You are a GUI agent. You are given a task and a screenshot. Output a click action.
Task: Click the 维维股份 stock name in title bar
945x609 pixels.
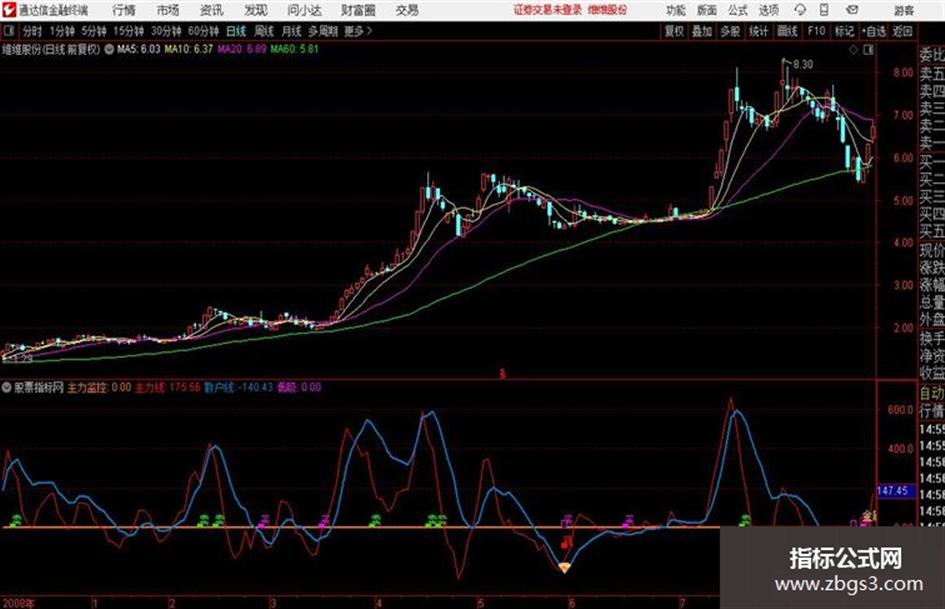click(x=607, y=10)
